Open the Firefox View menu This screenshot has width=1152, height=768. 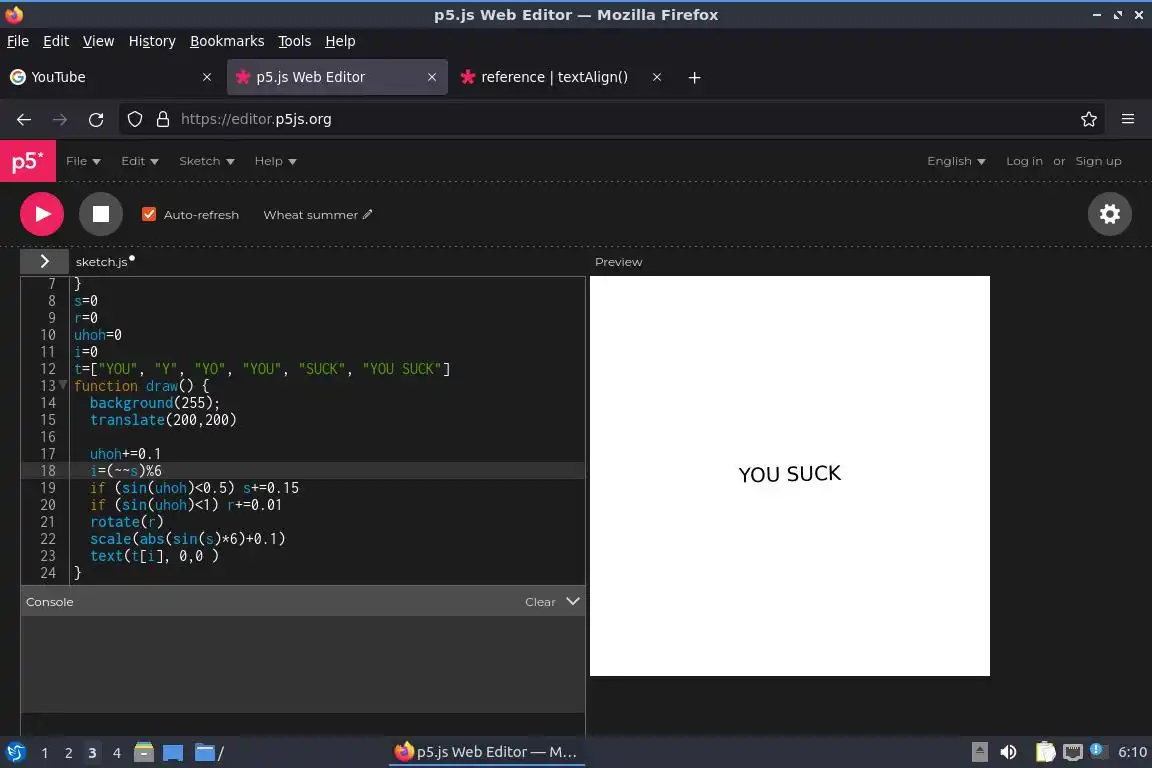(x=98, y=41)
